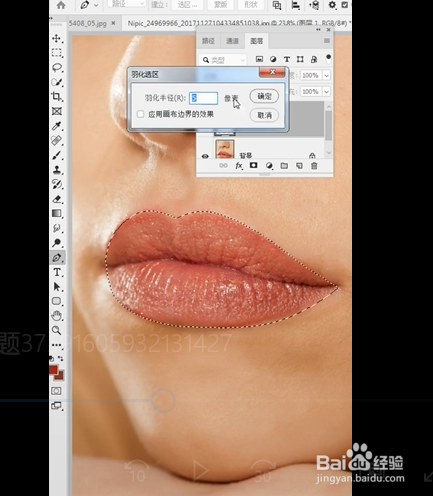
Task: Select the Type tool
Action: point(57,272)
